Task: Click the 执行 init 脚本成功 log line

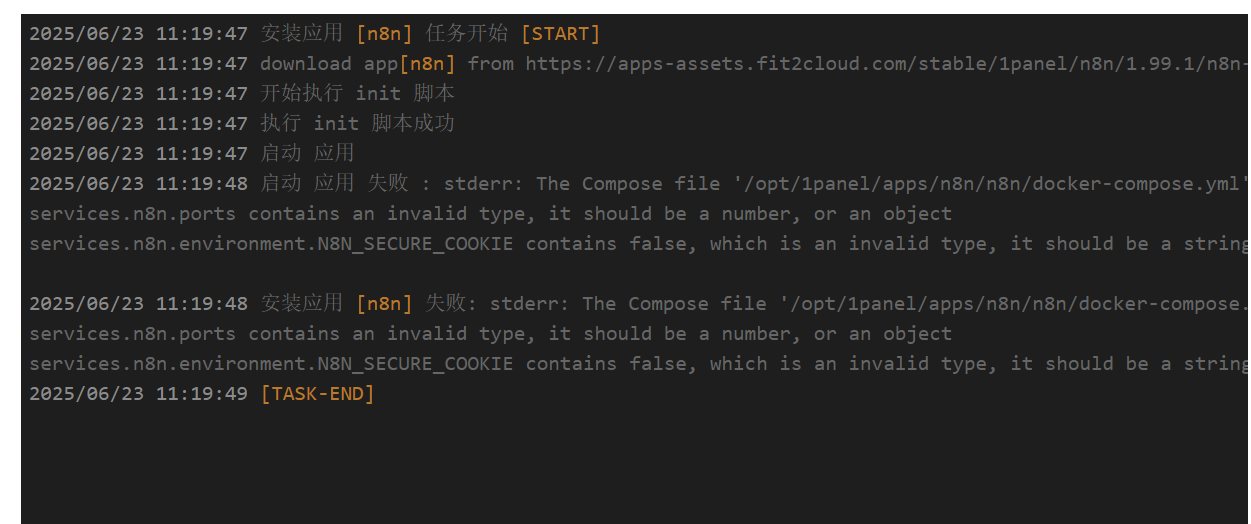Action: [x=242, y=124]
